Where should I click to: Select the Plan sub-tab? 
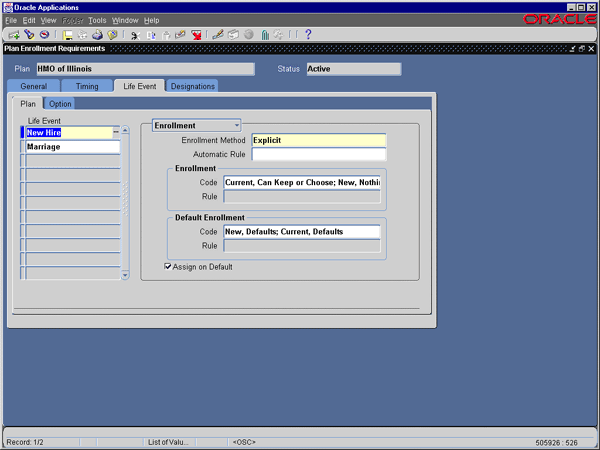(x=28, y=104)
